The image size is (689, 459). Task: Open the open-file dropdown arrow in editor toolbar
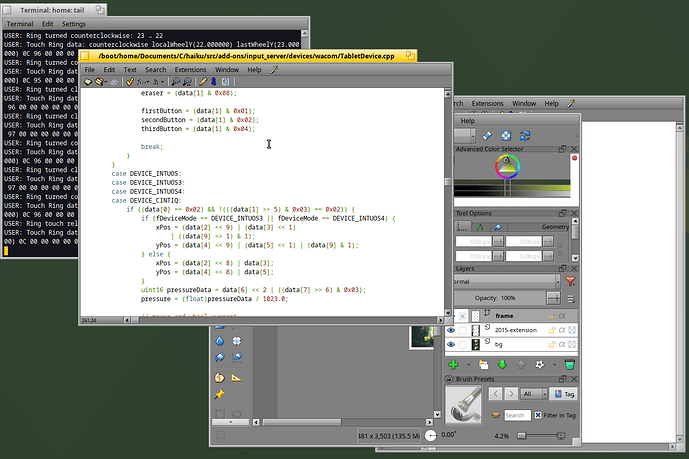click(106, 82)
